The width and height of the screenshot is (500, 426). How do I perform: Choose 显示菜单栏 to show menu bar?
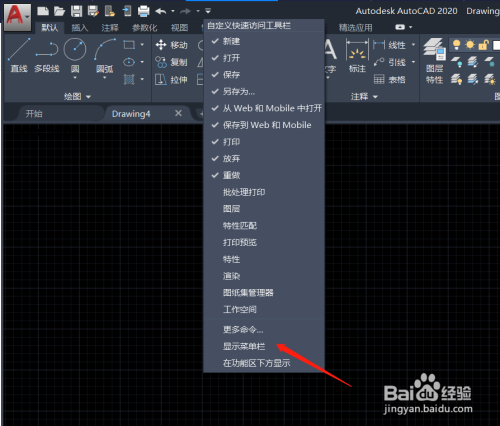[264, 346]
